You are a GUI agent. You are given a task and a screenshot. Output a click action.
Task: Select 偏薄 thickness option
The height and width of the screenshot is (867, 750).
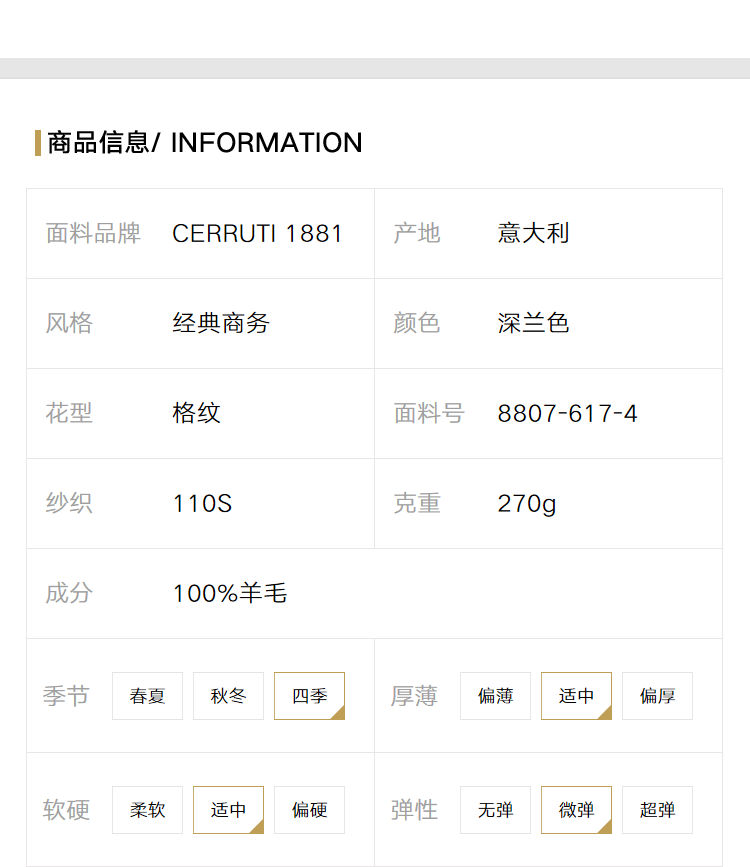(496, 696)
